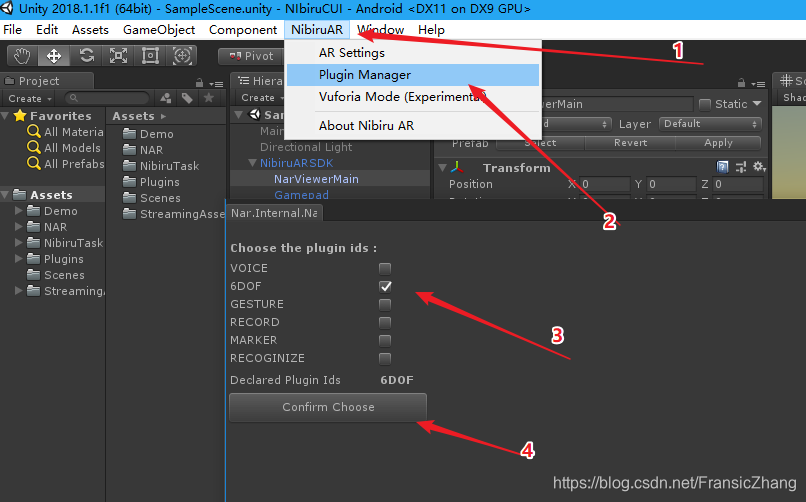806x502 pixels.
Task: Expand Demo folder in Assets tree
Action: pyautogui.click(x=19, y=211)
